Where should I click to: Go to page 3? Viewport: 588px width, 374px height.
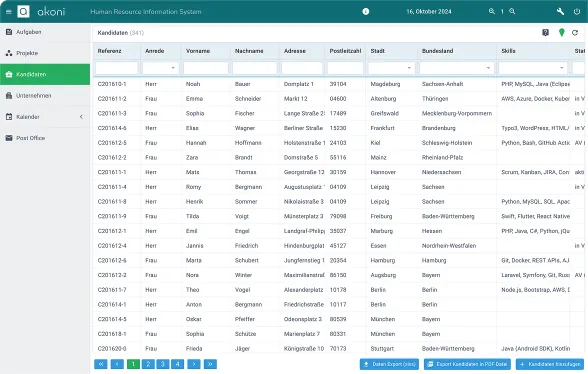point(163,364)
